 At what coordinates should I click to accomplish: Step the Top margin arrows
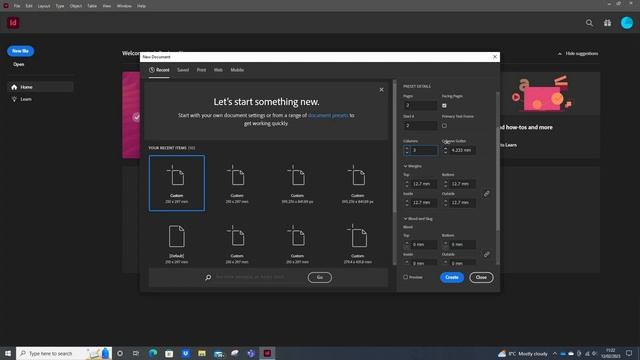[407, 184]
